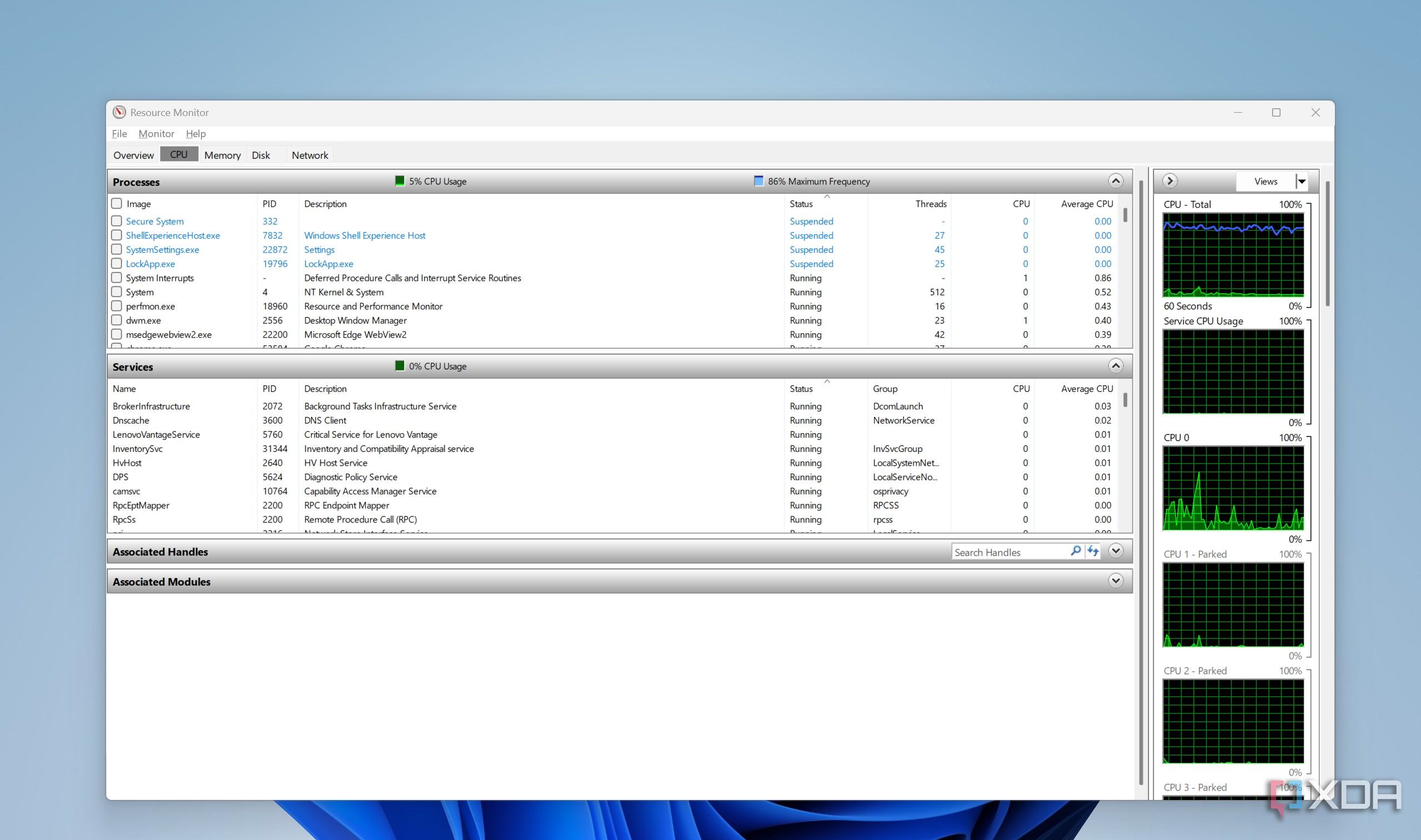
Task: Expand the Associated Modules section
Action: tap(1115, 581)
